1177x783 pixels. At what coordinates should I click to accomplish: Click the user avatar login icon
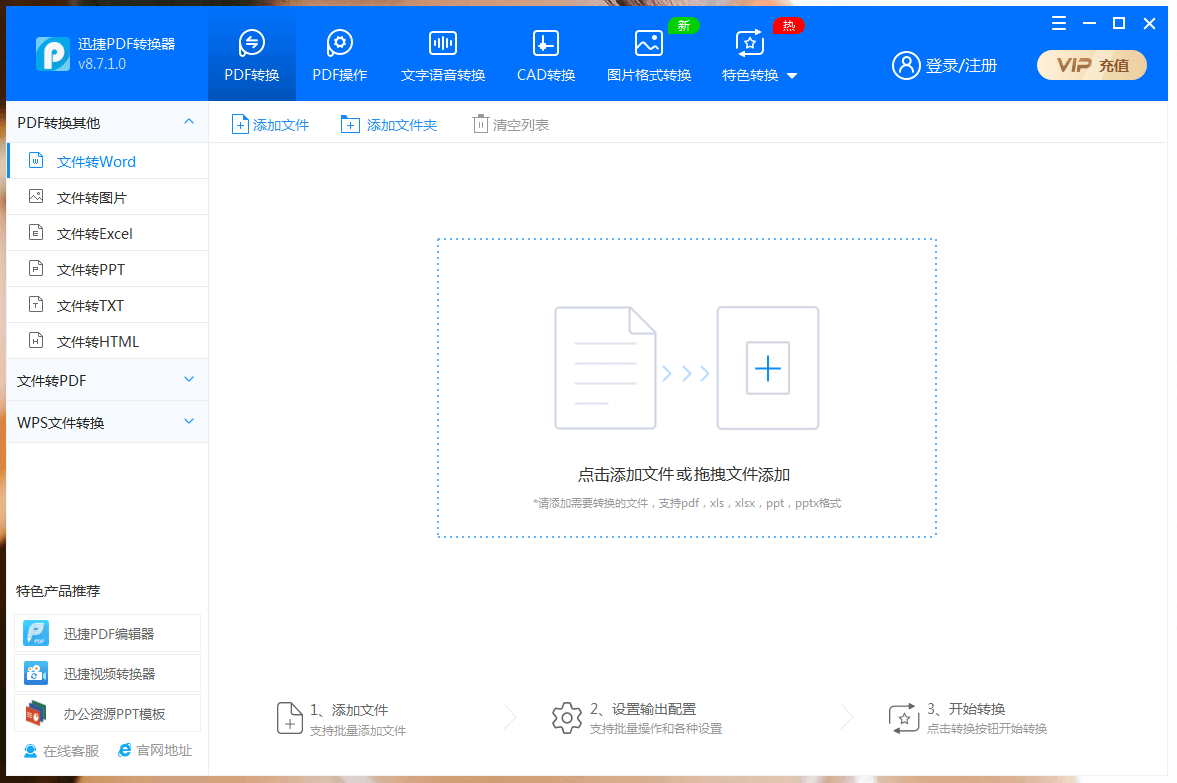906,66
